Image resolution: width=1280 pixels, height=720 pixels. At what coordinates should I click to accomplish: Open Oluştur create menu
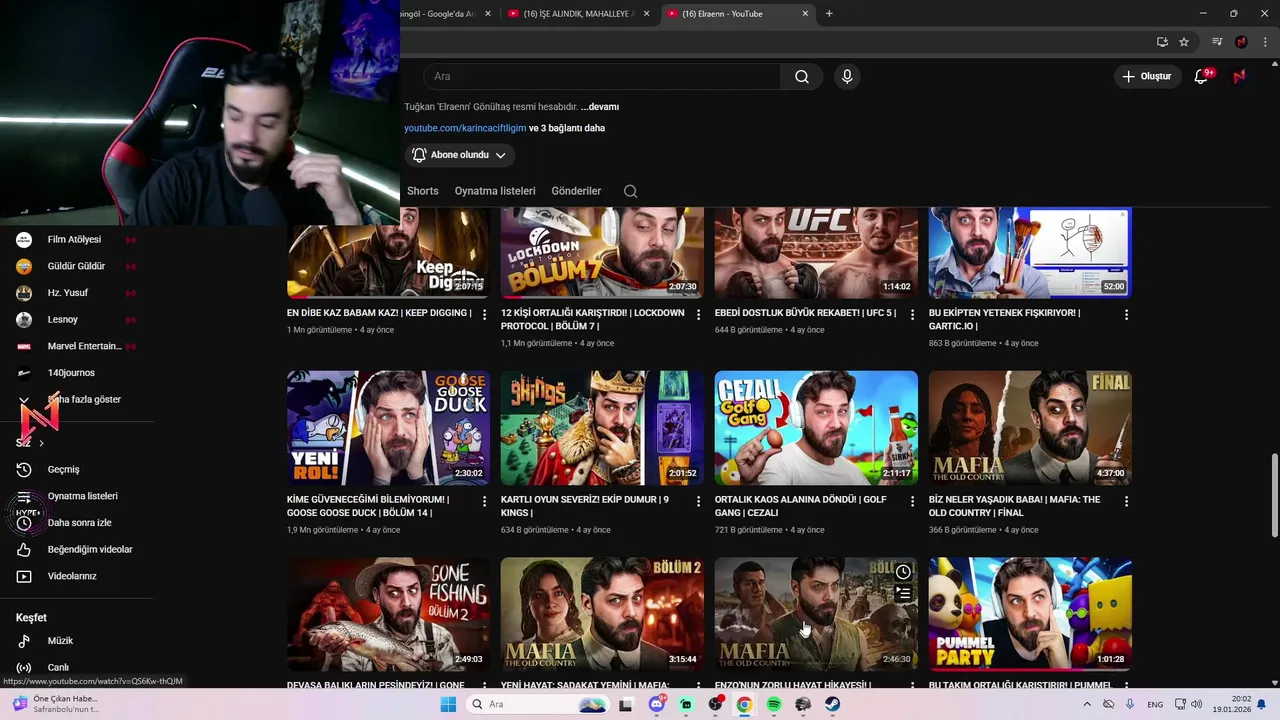tap(1146, 76)
